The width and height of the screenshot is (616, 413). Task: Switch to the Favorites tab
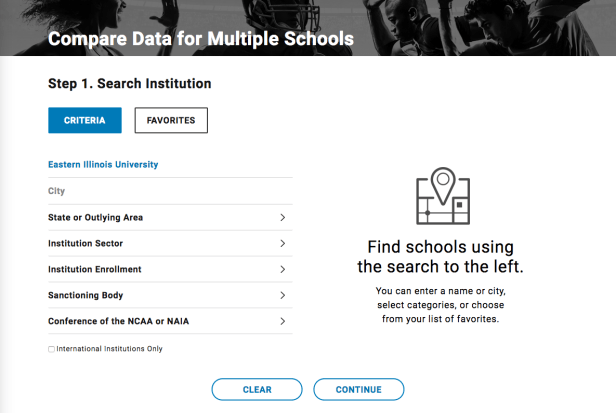coord(171,121)
